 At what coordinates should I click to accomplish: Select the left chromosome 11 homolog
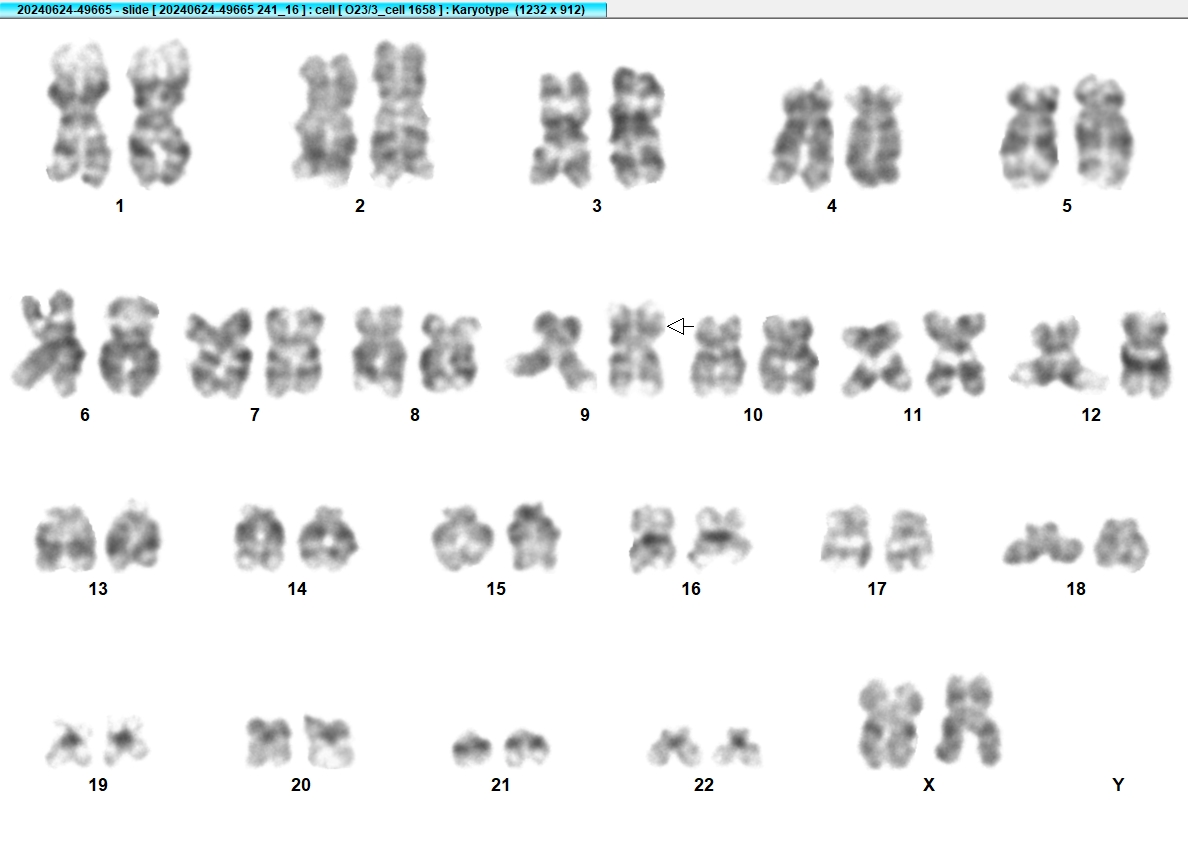(877, 358)
